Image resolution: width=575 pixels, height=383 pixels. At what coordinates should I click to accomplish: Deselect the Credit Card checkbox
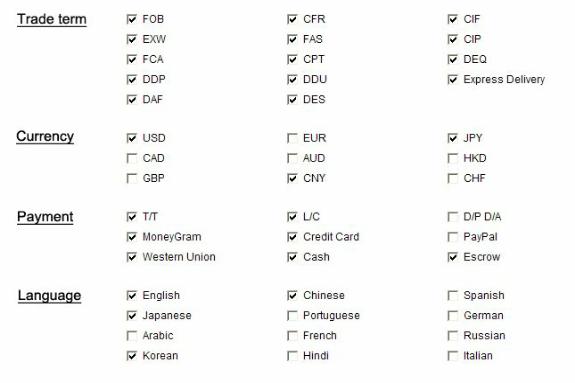pos(292,237)
